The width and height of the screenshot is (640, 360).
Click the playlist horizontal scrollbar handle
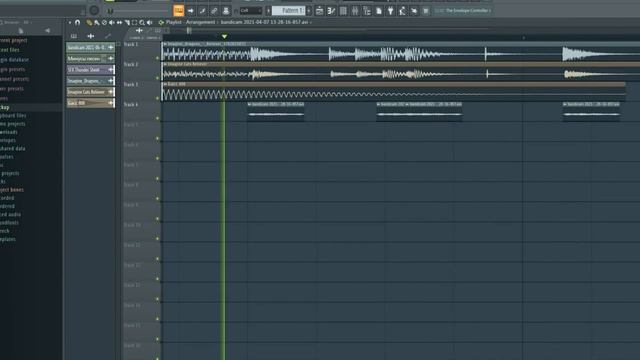[189, 30]
